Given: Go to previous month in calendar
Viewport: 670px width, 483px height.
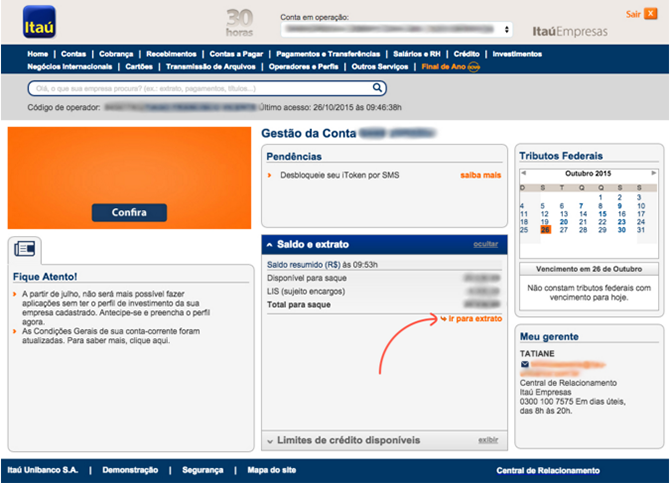Looking at the screenshot, I should [524, 173].
